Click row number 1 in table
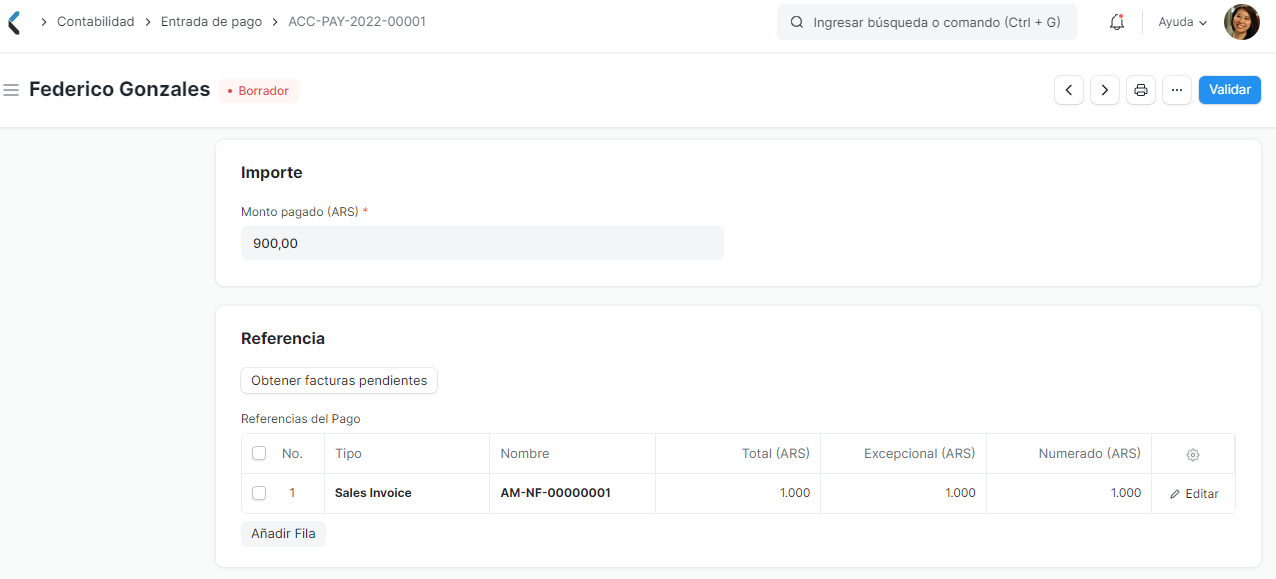This screenshot has height=579, width=1276. 292,493
